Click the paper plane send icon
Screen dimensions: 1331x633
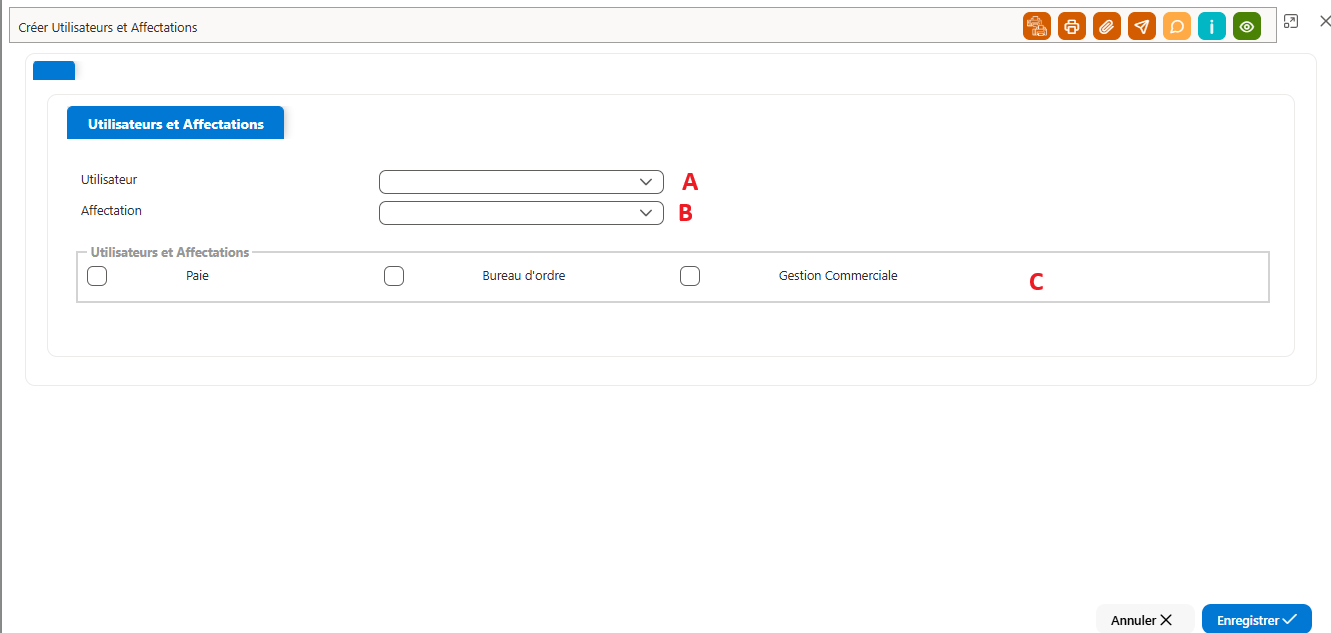pos(1142,27)
